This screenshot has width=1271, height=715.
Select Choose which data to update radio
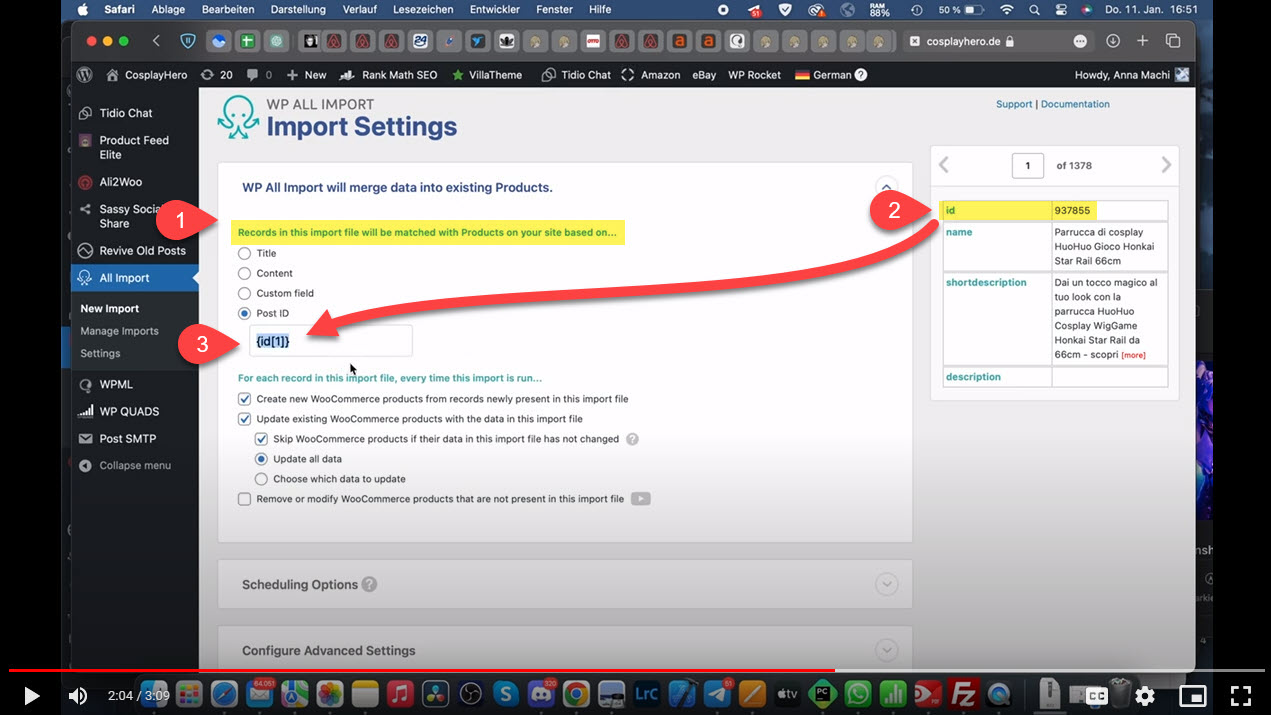(261, 479)
